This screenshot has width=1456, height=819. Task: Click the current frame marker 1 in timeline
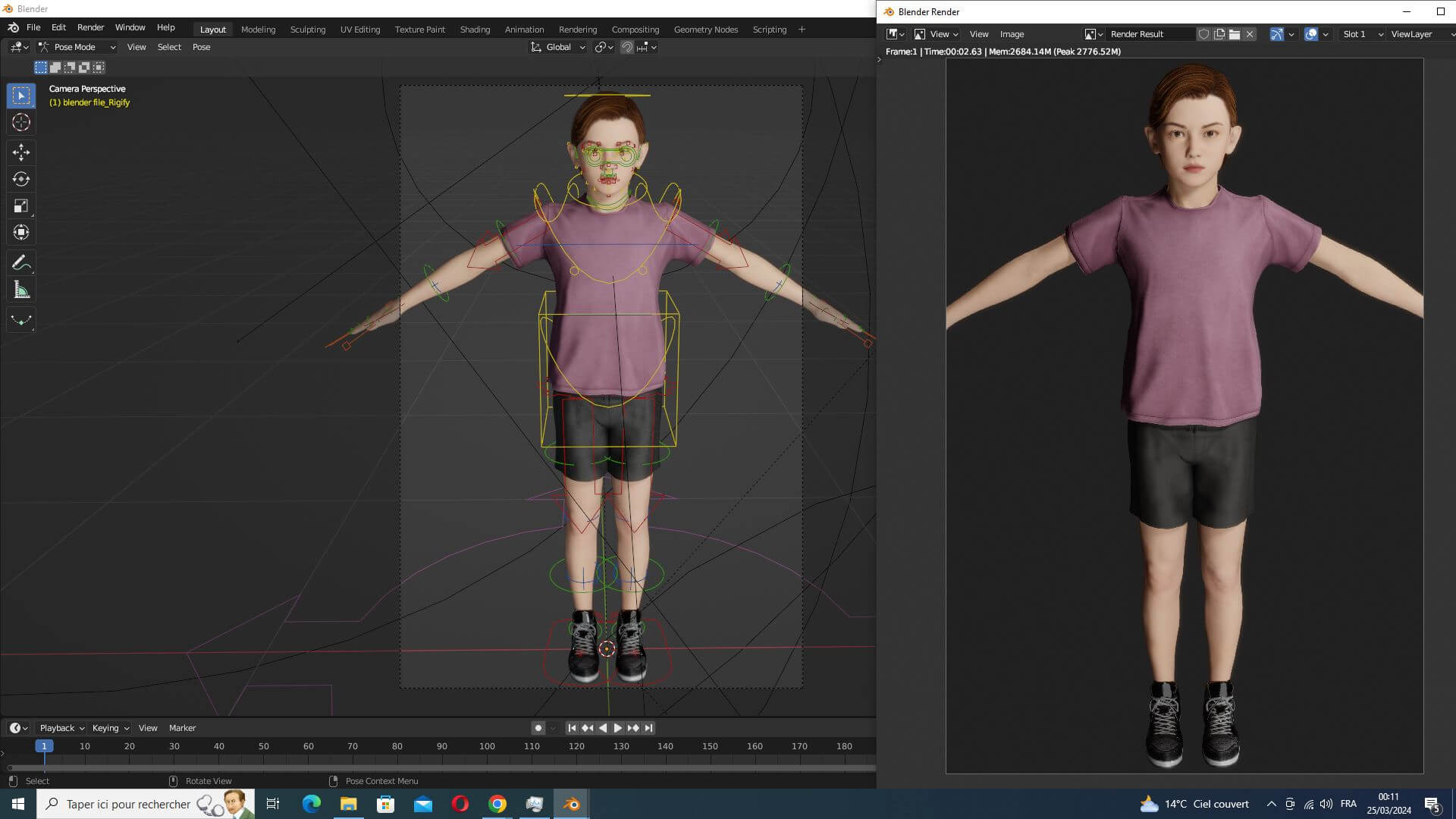click(44, 746)
